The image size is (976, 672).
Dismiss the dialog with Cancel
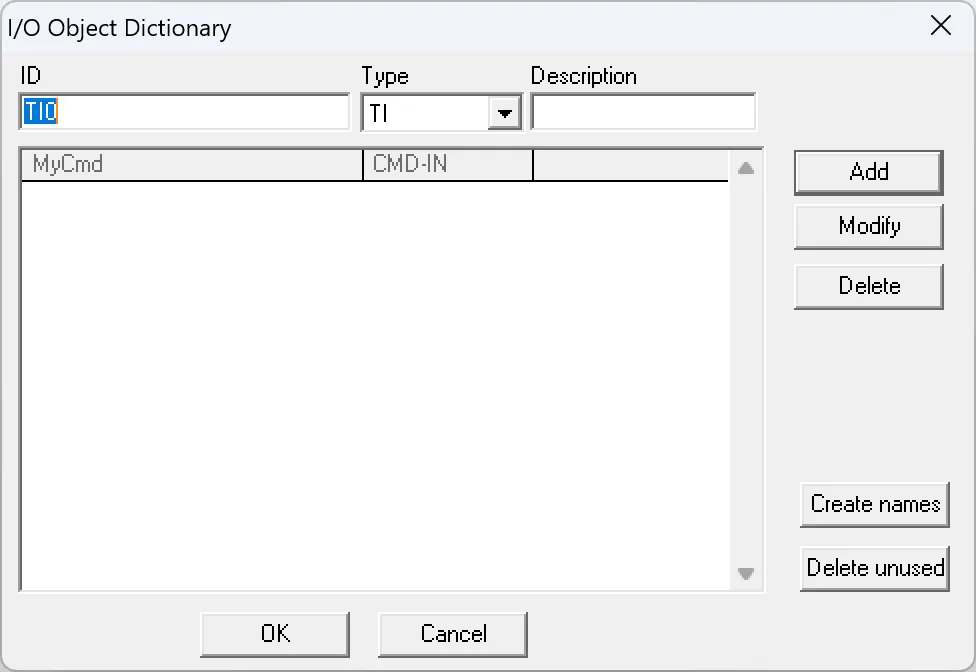(453, 633)
